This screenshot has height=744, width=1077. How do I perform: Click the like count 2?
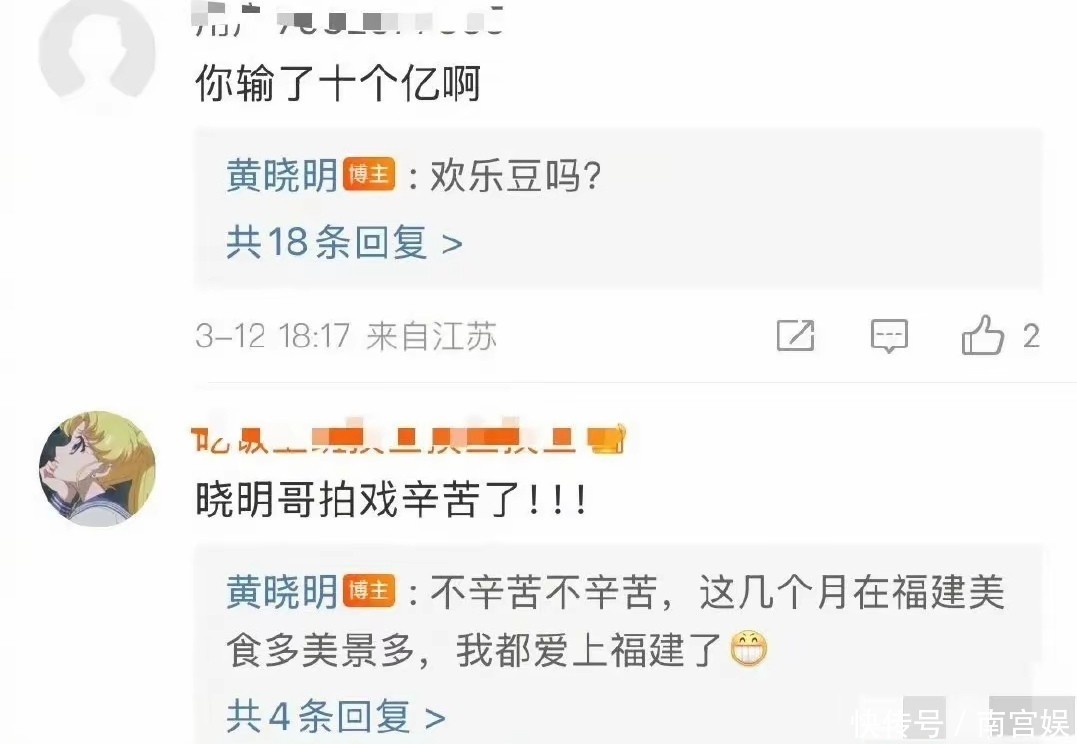[1030, 336]
